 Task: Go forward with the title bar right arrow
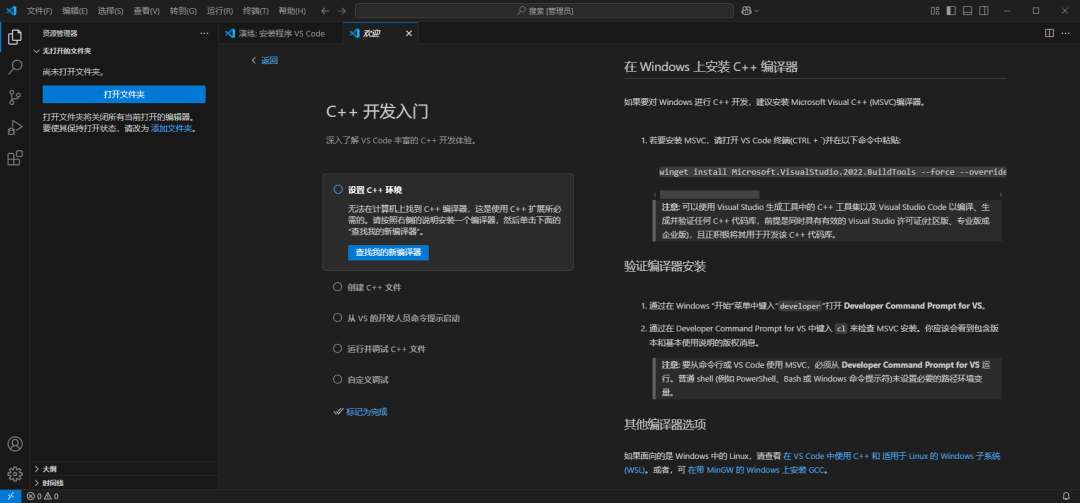[342, 11]
